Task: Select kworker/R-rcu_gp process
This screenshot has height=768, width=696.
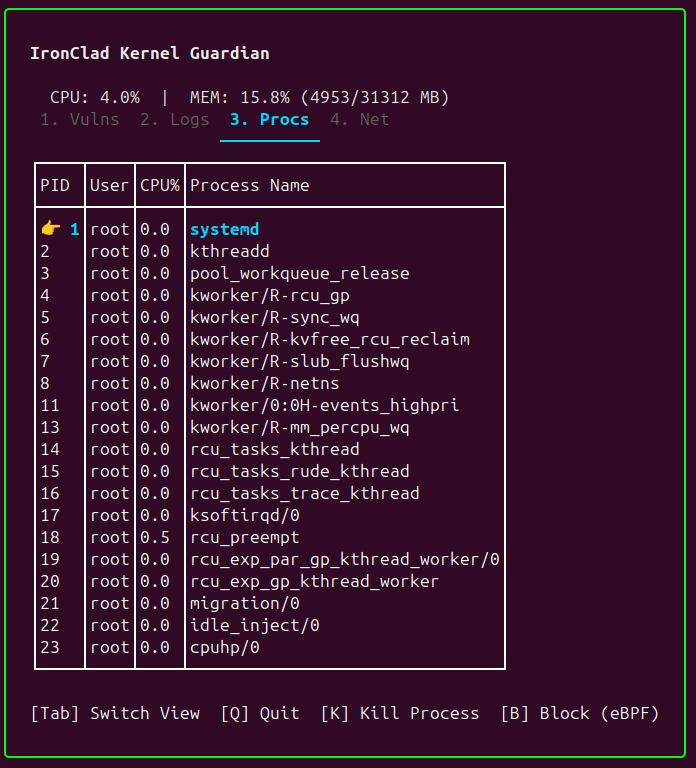Action: coord(270,295)
